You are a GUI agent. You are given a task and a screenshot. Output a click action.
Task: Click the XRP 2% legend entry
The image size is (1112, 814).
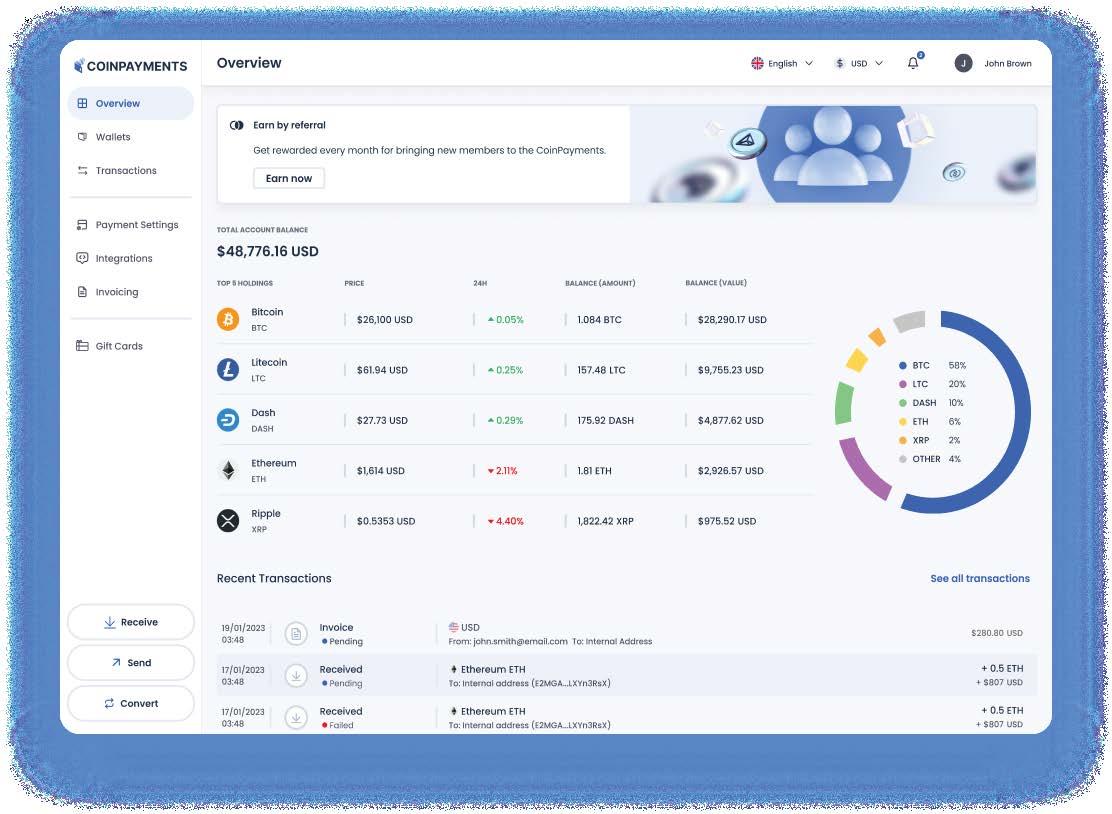point(929,440)
